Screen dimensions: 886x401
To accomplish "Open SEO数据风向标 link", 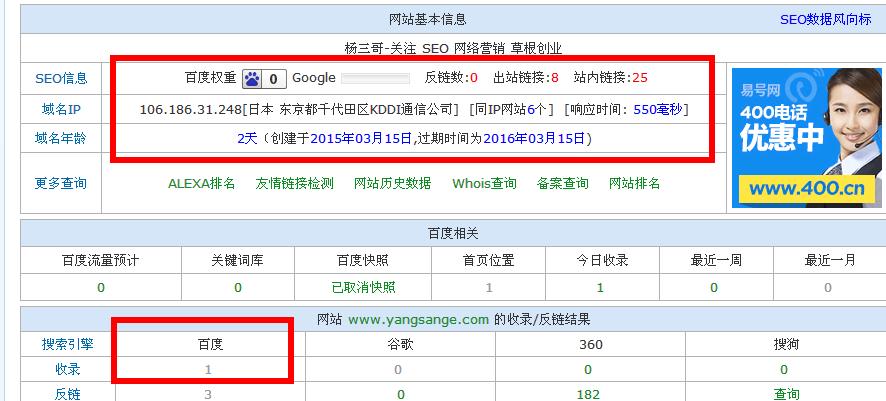I will [x=826, y=19].
